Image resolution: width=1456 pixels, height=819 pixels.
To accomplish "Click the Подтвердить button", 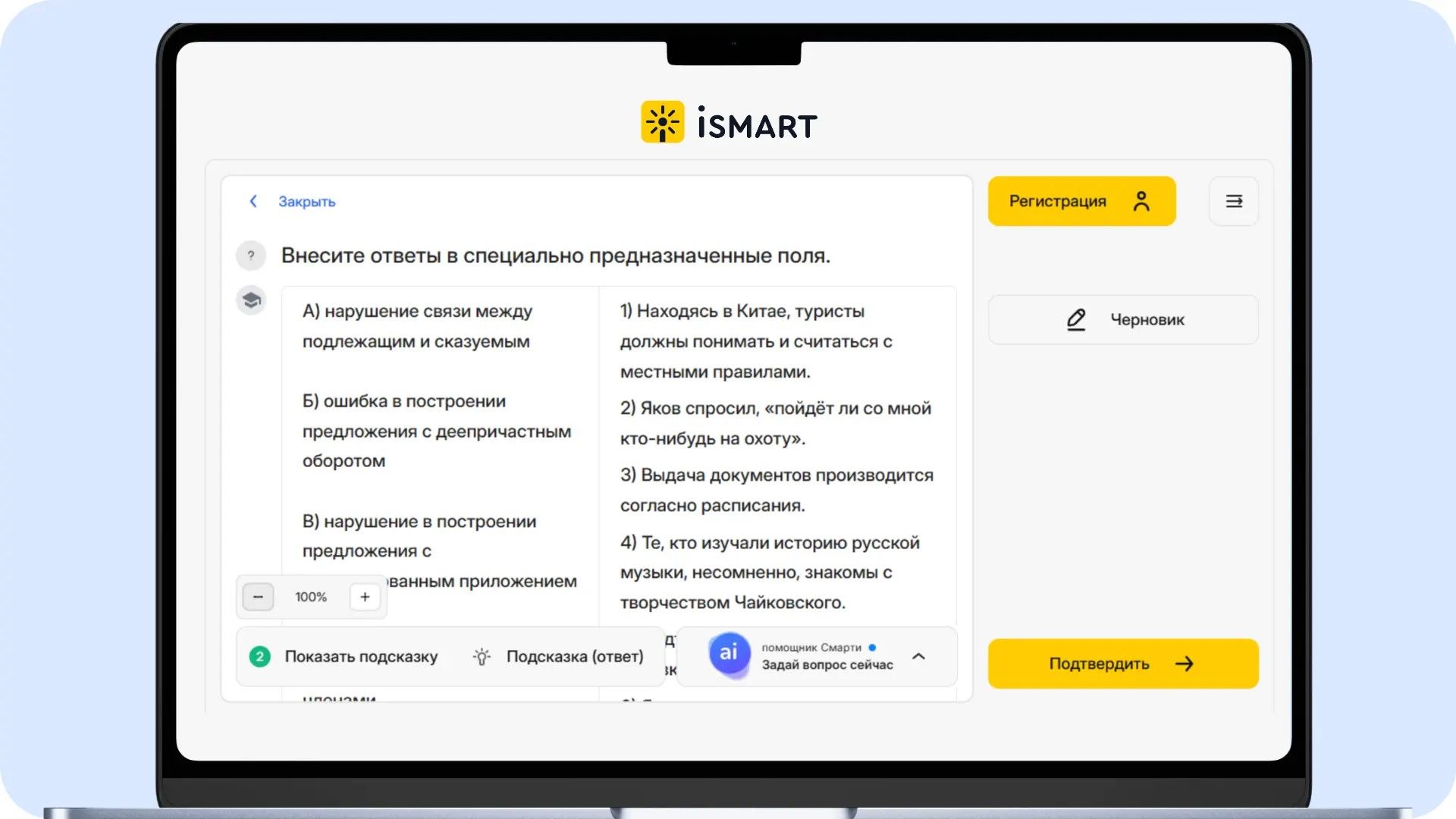I will tap(1123, 664).
